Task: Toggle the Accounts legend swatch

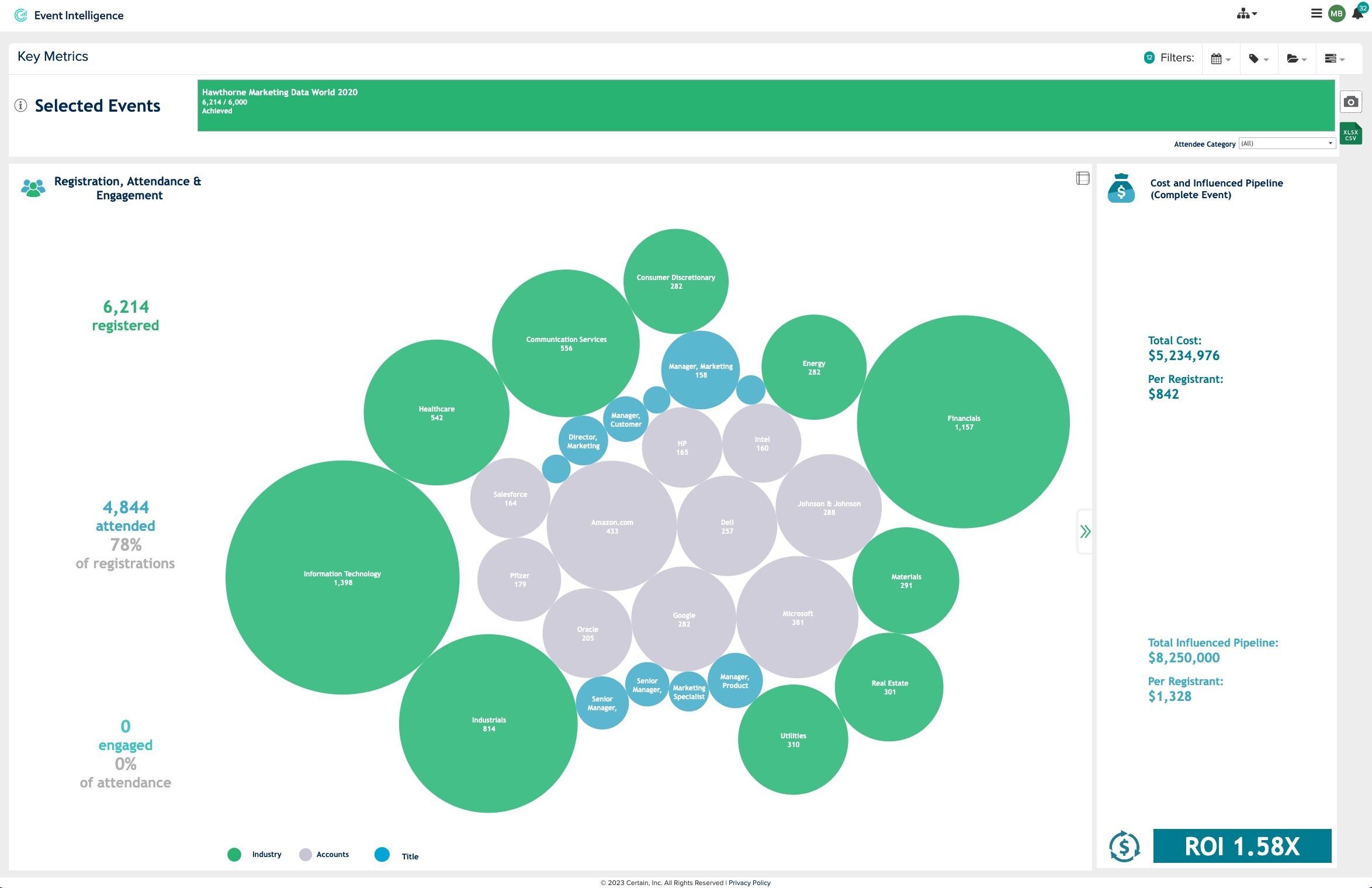Action: pos(306,854)
